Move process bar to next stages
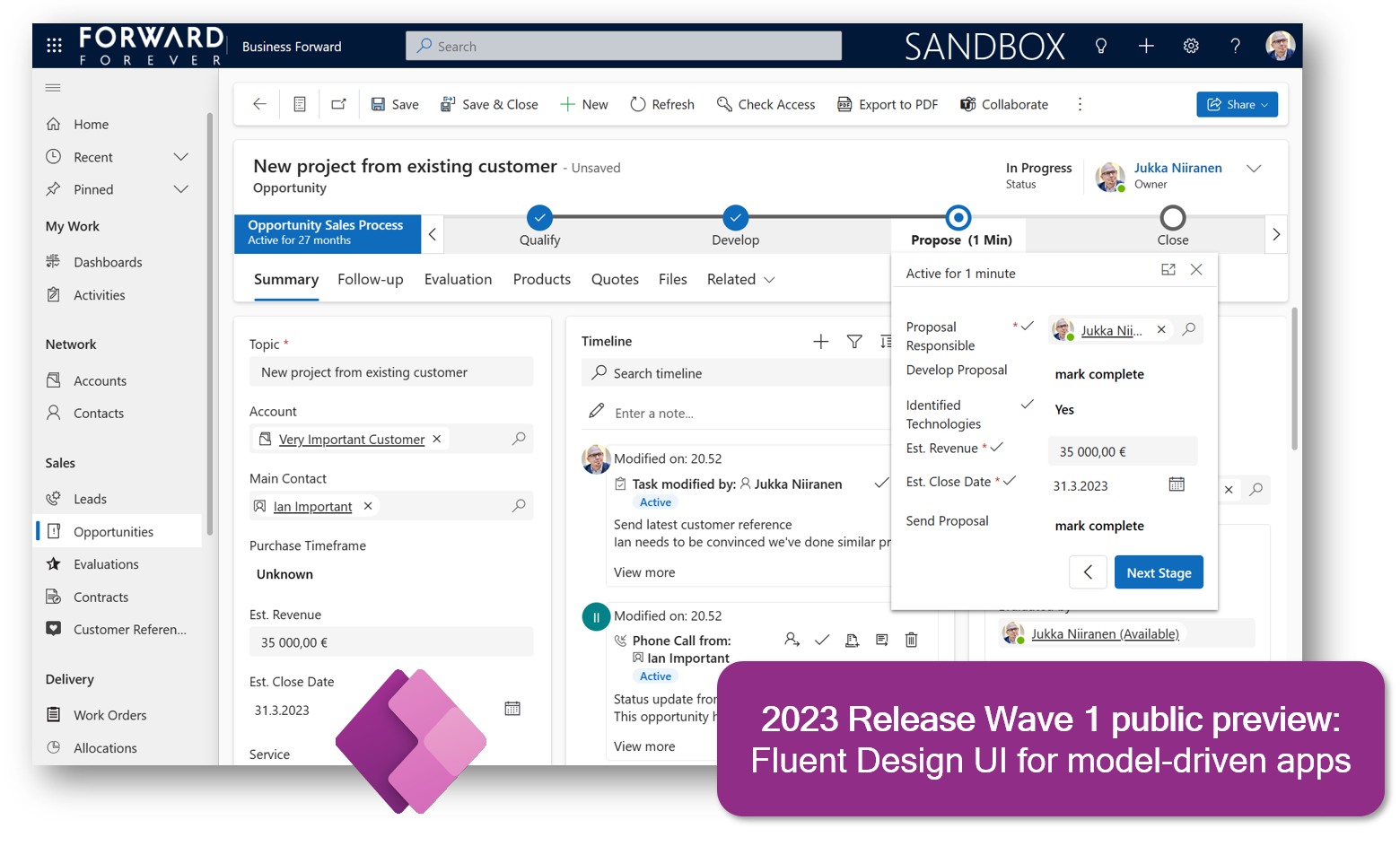 [x=1276, y=234]
